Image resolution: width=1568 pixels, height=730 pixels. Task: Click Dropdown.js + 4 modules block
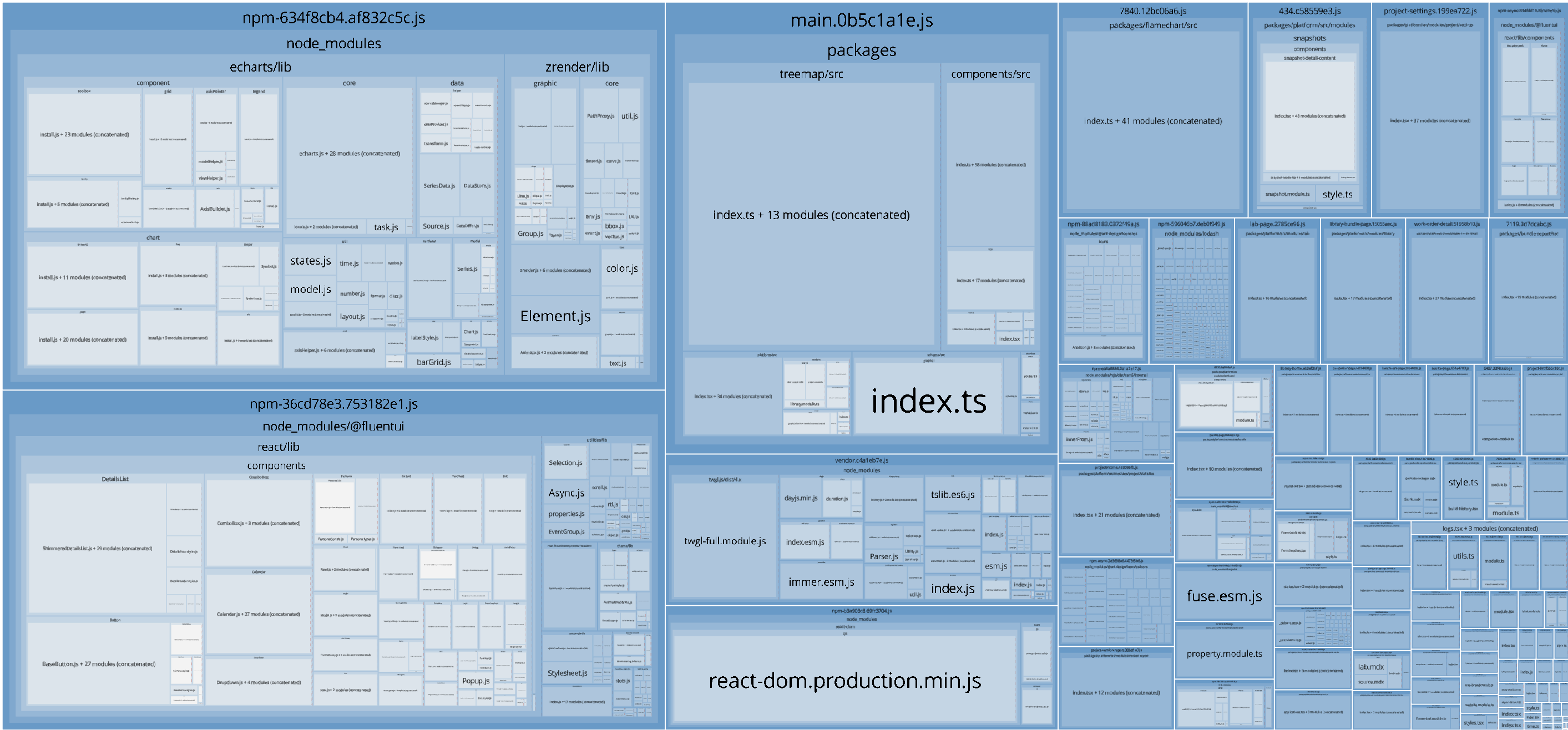coord(258,682)
